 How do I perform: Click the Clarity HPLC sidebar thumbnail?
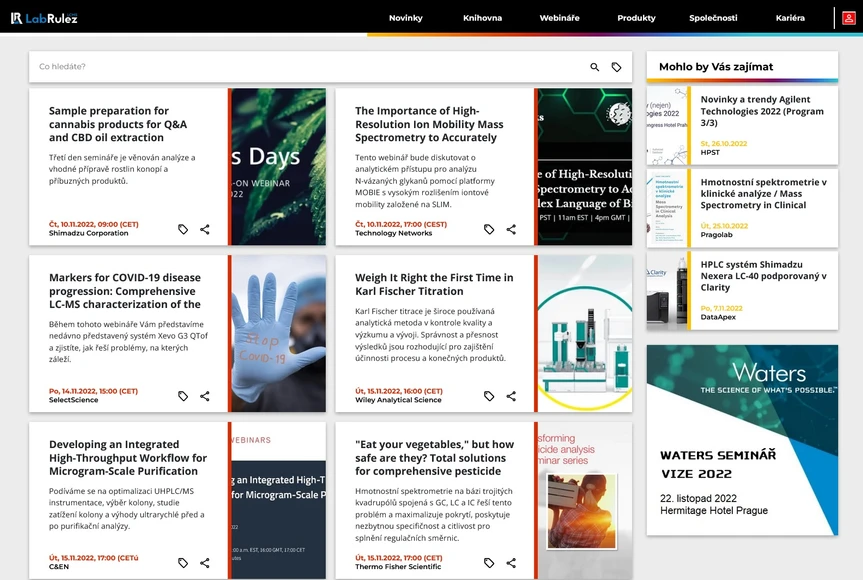tap(667, 291)
